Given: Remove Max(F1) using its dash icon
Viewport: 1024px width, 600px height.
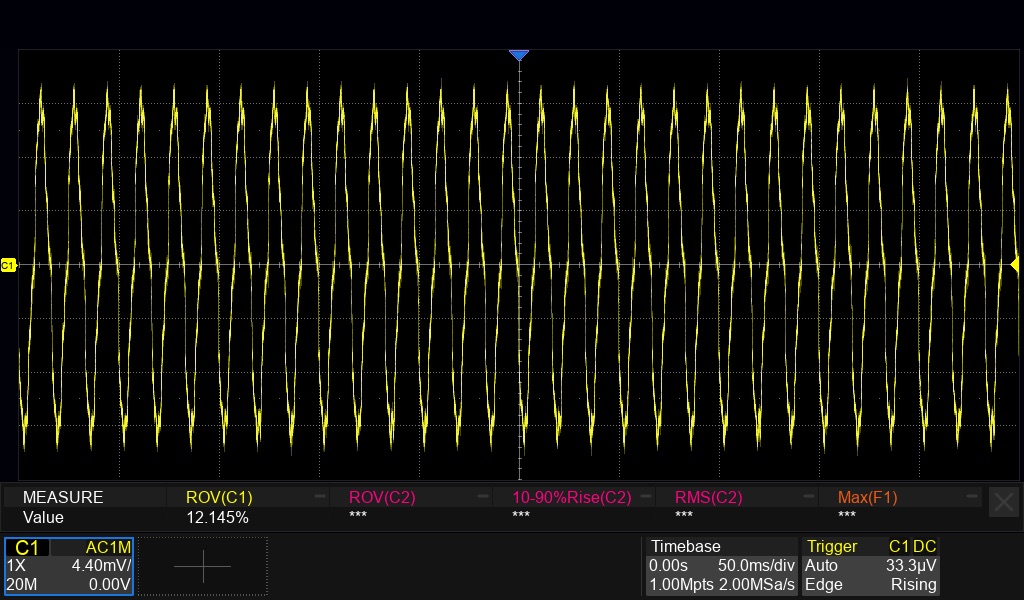Looking at the screenshot, I should tap(972, 497).
